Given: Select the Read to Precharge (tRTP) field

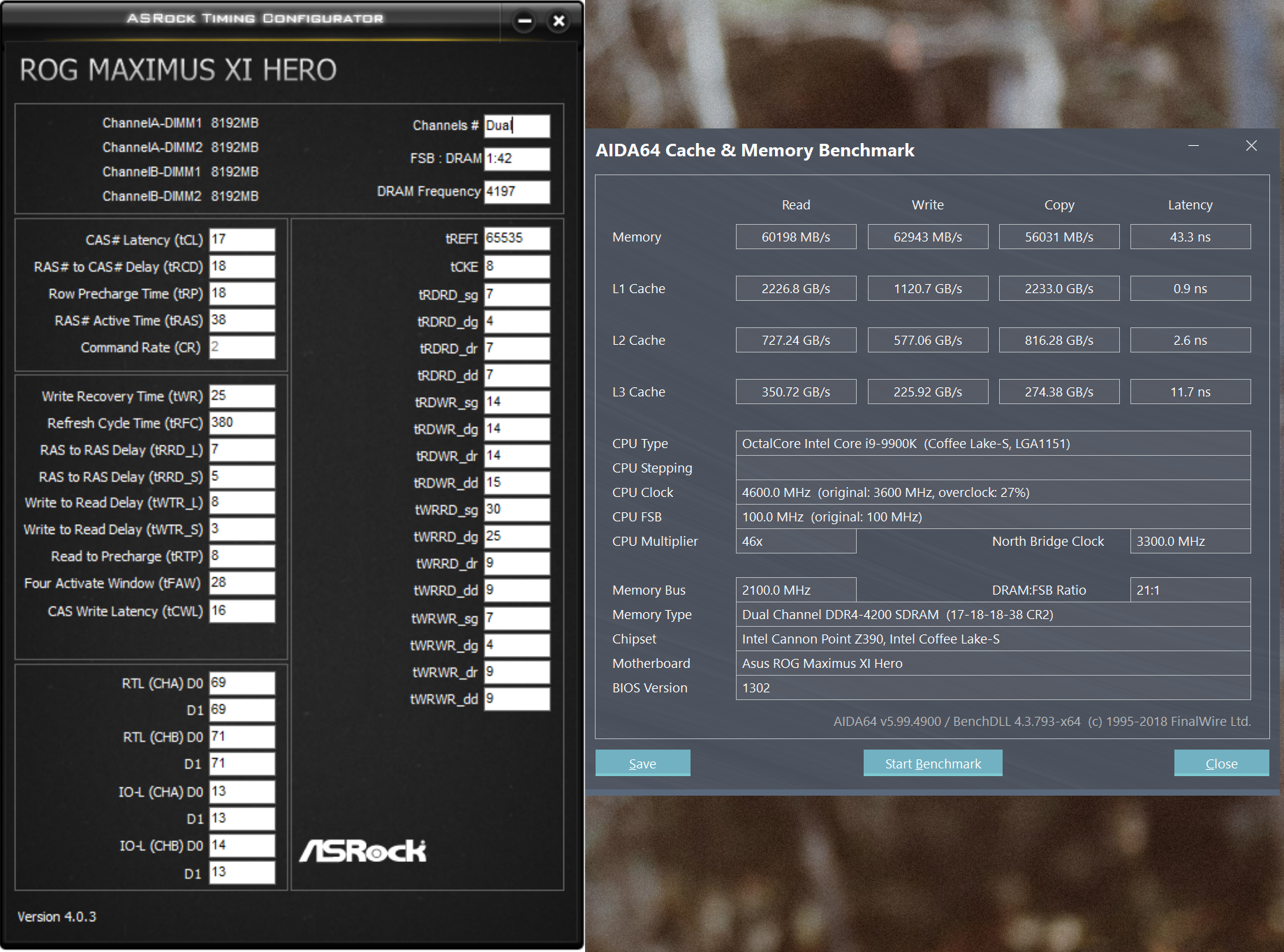Looking at the screenshot, I should click(x=242, y=556).
